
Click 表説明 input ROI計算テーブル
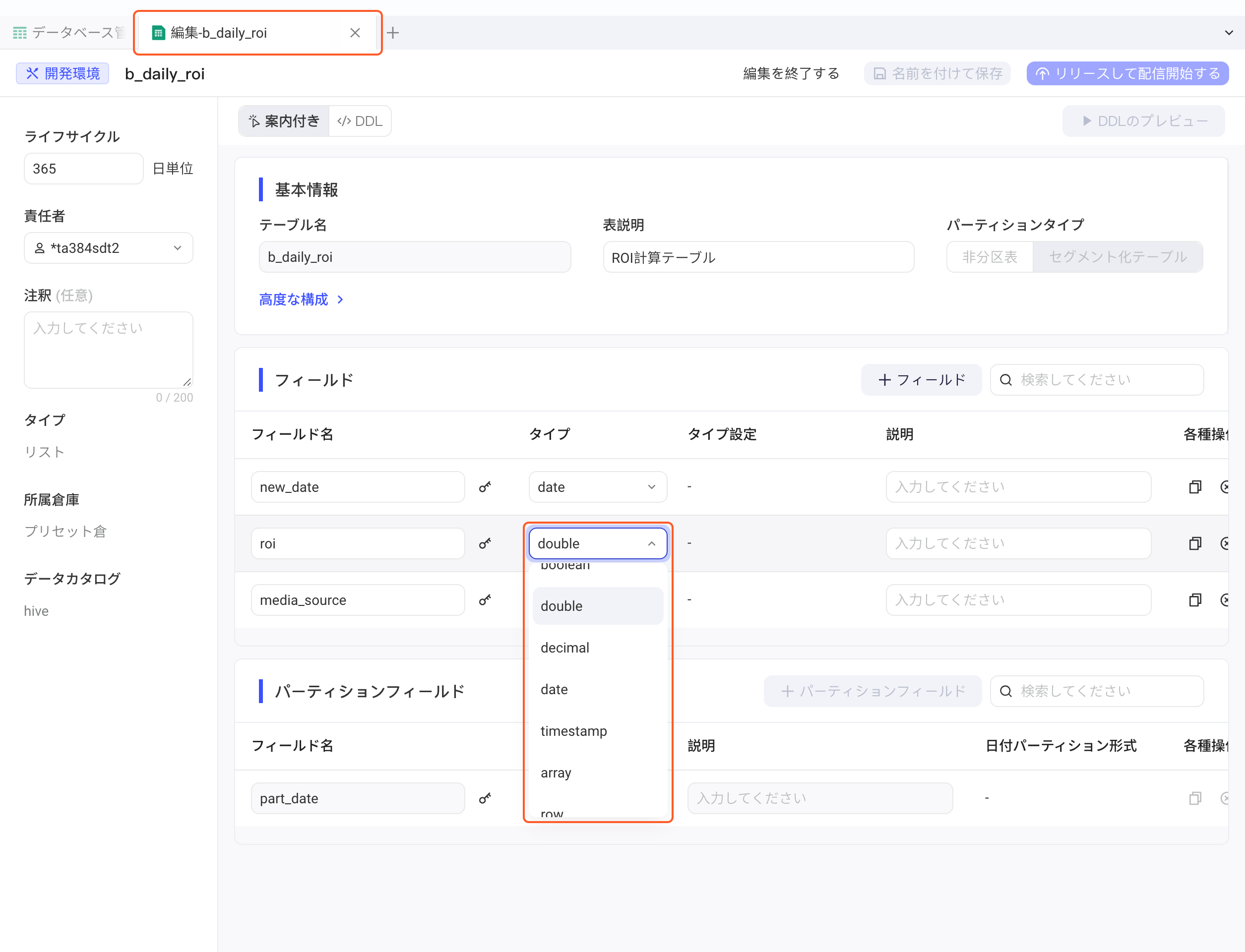pyautogui.click(x=758, y=257)
